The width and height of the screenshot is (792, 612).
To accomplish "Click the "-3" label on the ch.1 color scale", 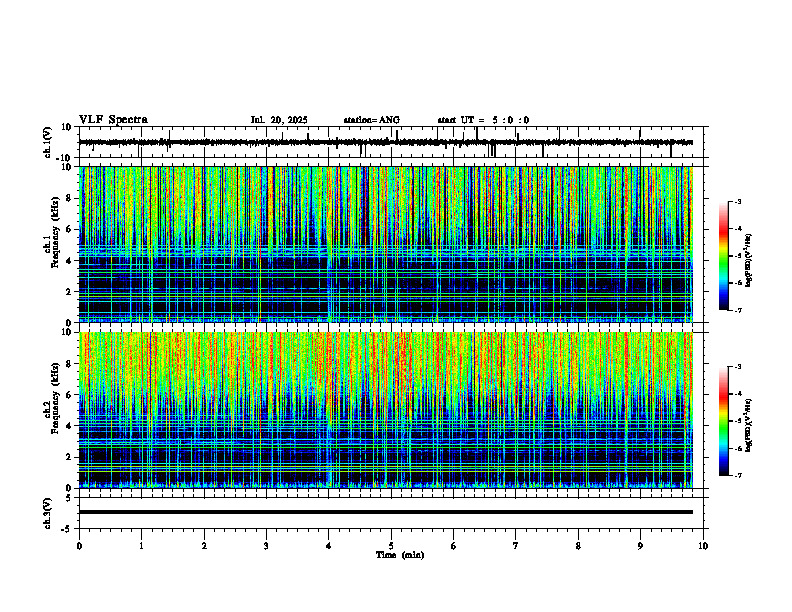I will (738, 201).
